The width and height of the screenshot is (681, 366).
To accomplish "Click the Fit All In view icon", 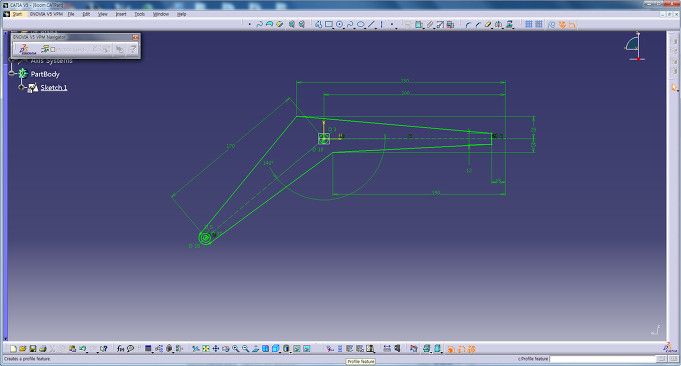I will 206,349.
